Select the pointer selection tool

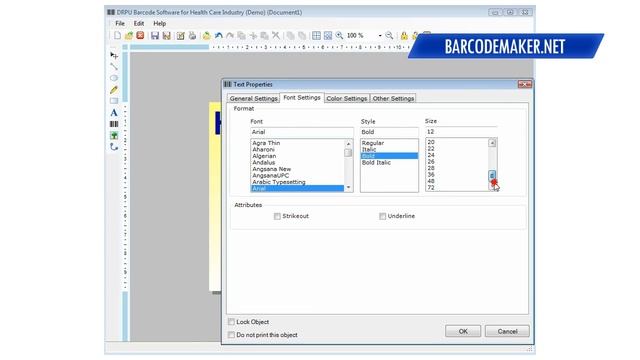(x=114, y=55)
